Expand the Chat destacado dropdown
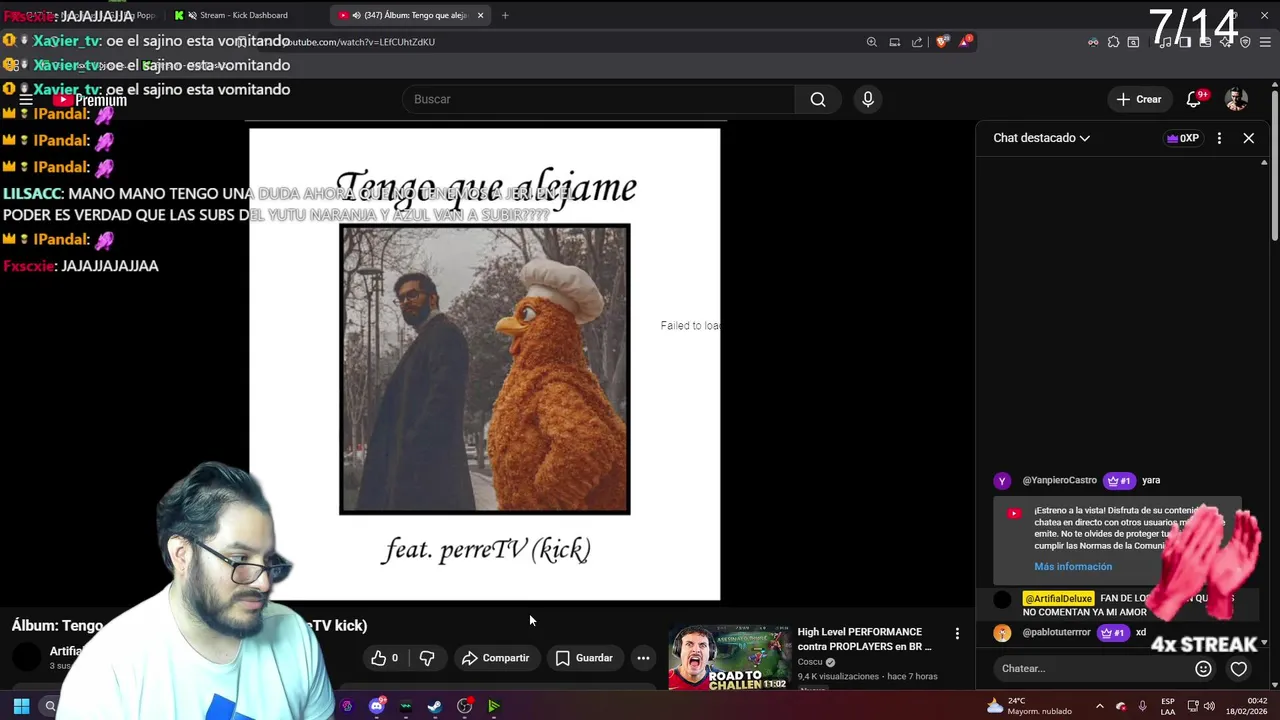The image size is (1280, 720). [1041, 138]
